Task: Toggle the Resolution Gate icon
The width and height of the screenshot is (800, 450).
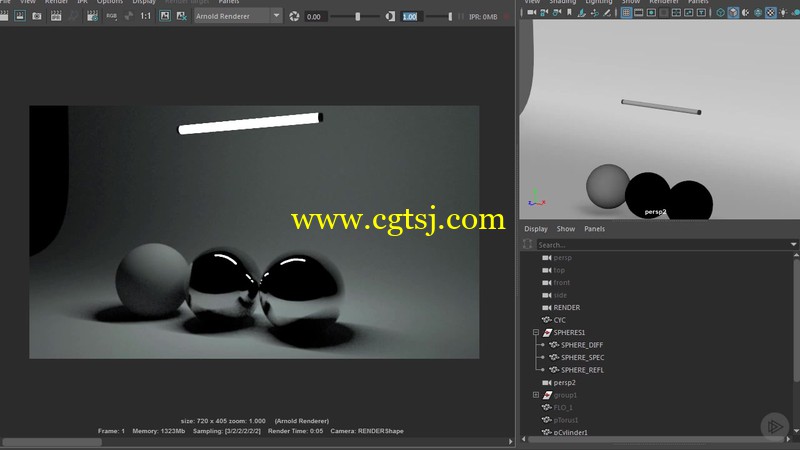Action: (652, 13)
